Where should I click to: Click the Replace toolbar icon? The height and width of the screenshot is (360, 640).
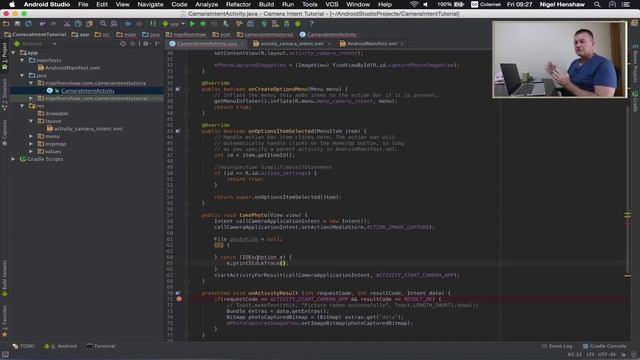coord(114,24)
